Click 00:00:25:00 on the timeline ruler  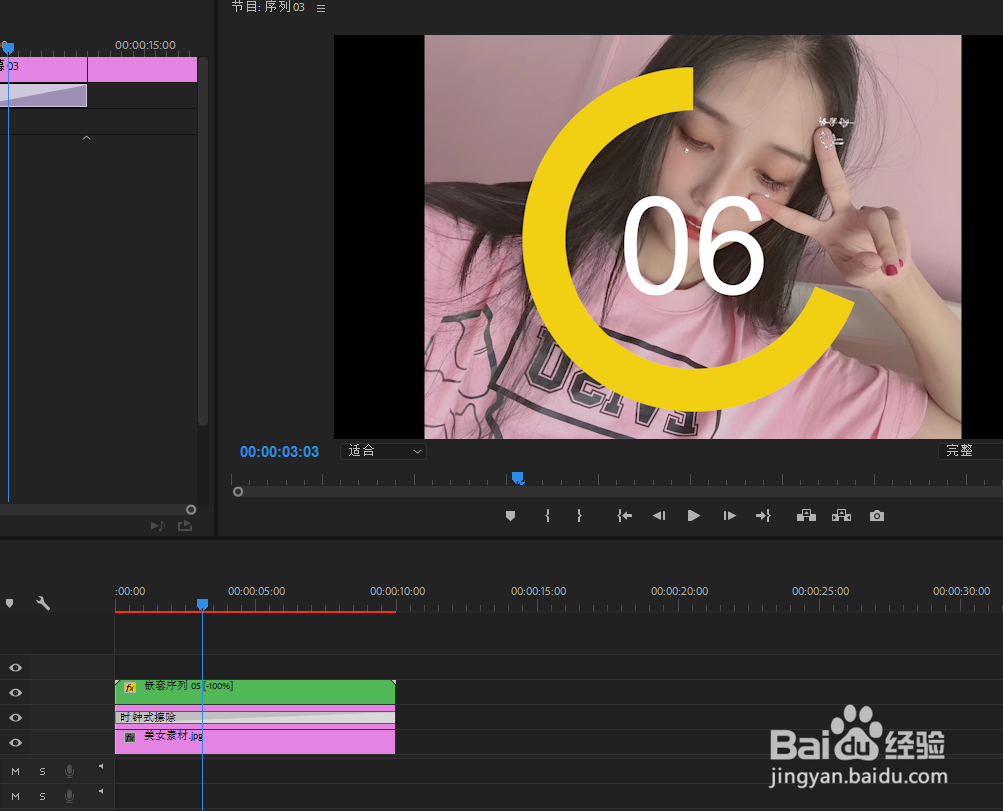820,591
